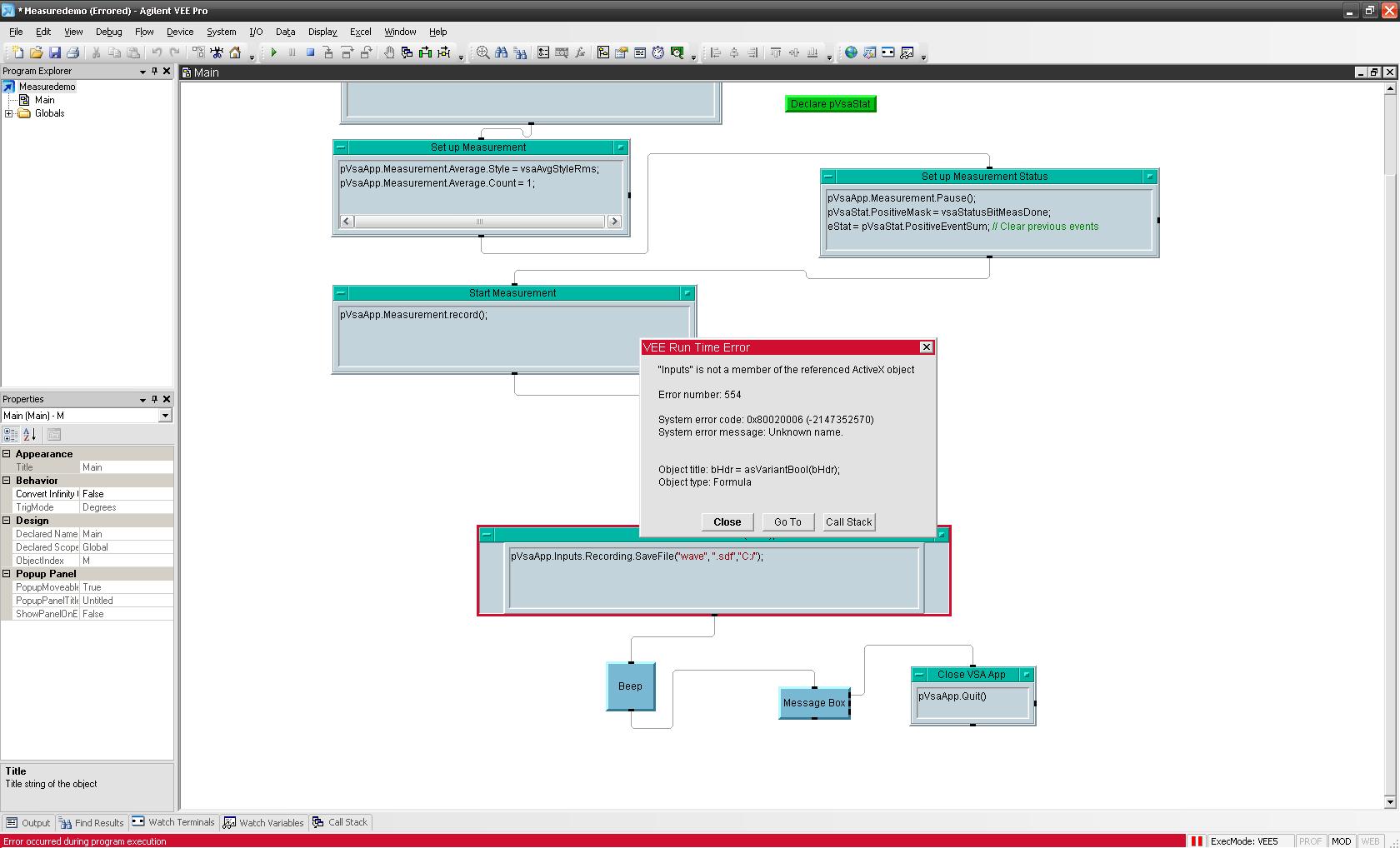Click the Call Stack button in dialog
The width and height of the screenshot is (1400, 848).
[848, 522]
